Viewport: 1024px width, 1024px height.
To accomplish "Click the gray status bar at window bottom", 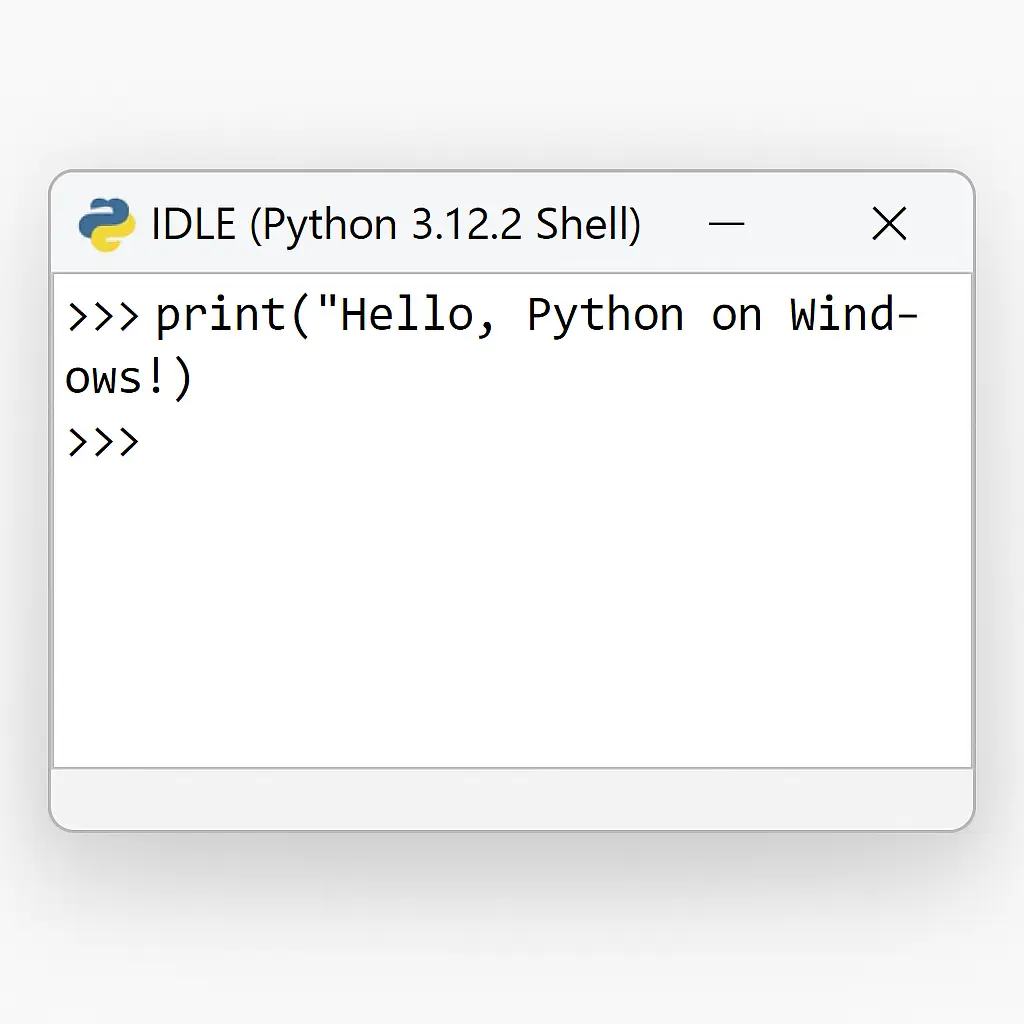I will 510,798.
